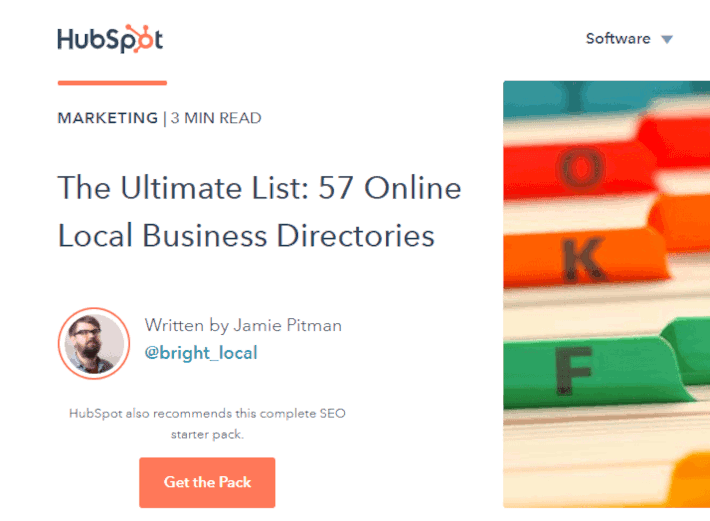Click 'The Ultimate List' article headline

[259, 211]
